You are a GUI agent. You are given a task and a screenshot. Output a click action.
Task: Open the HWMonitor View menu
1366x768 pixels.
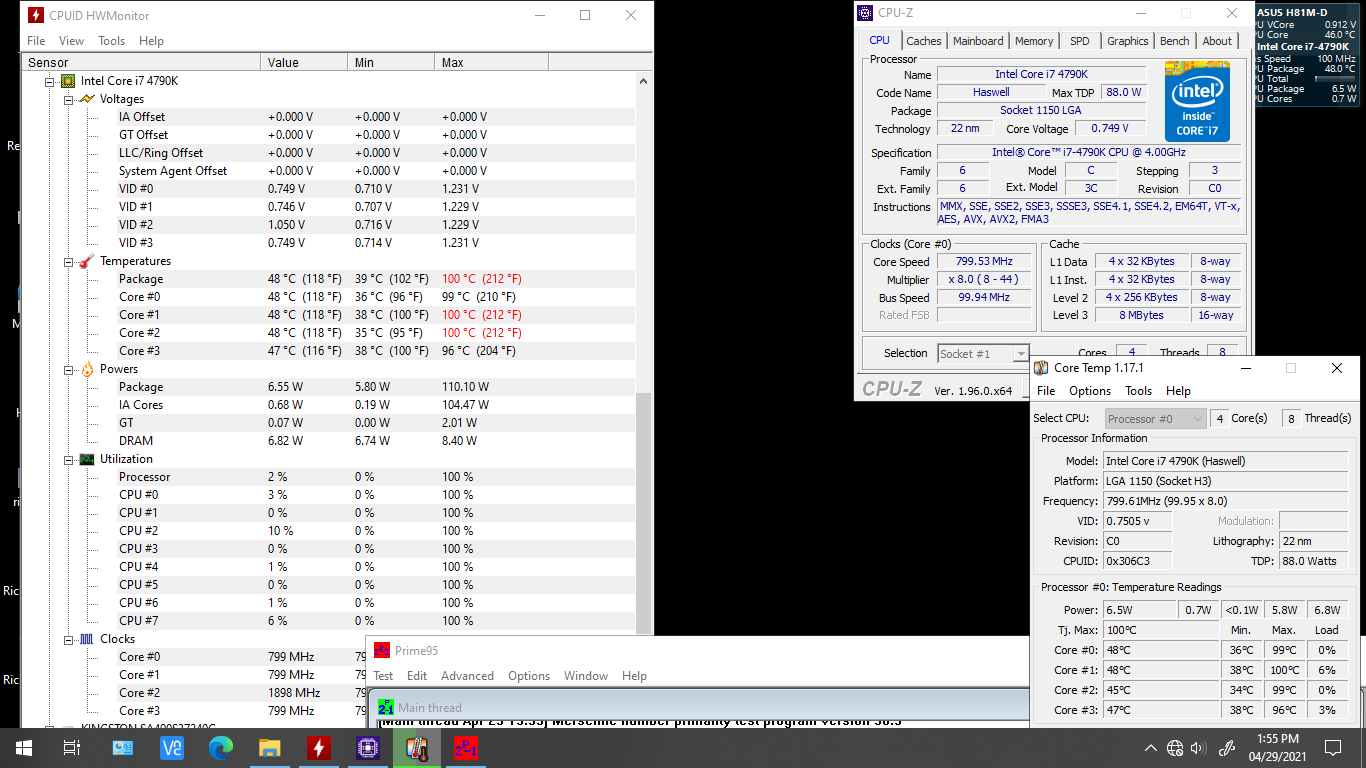coord(72,41)
